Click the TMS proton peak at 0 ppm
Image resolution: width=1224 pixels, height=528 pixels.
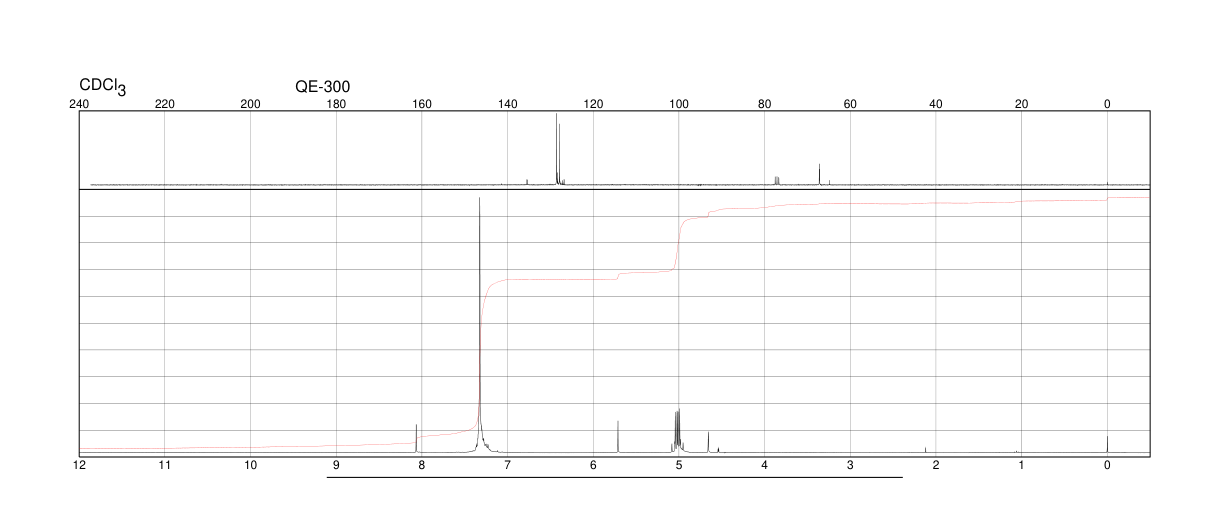(1107, 444)
